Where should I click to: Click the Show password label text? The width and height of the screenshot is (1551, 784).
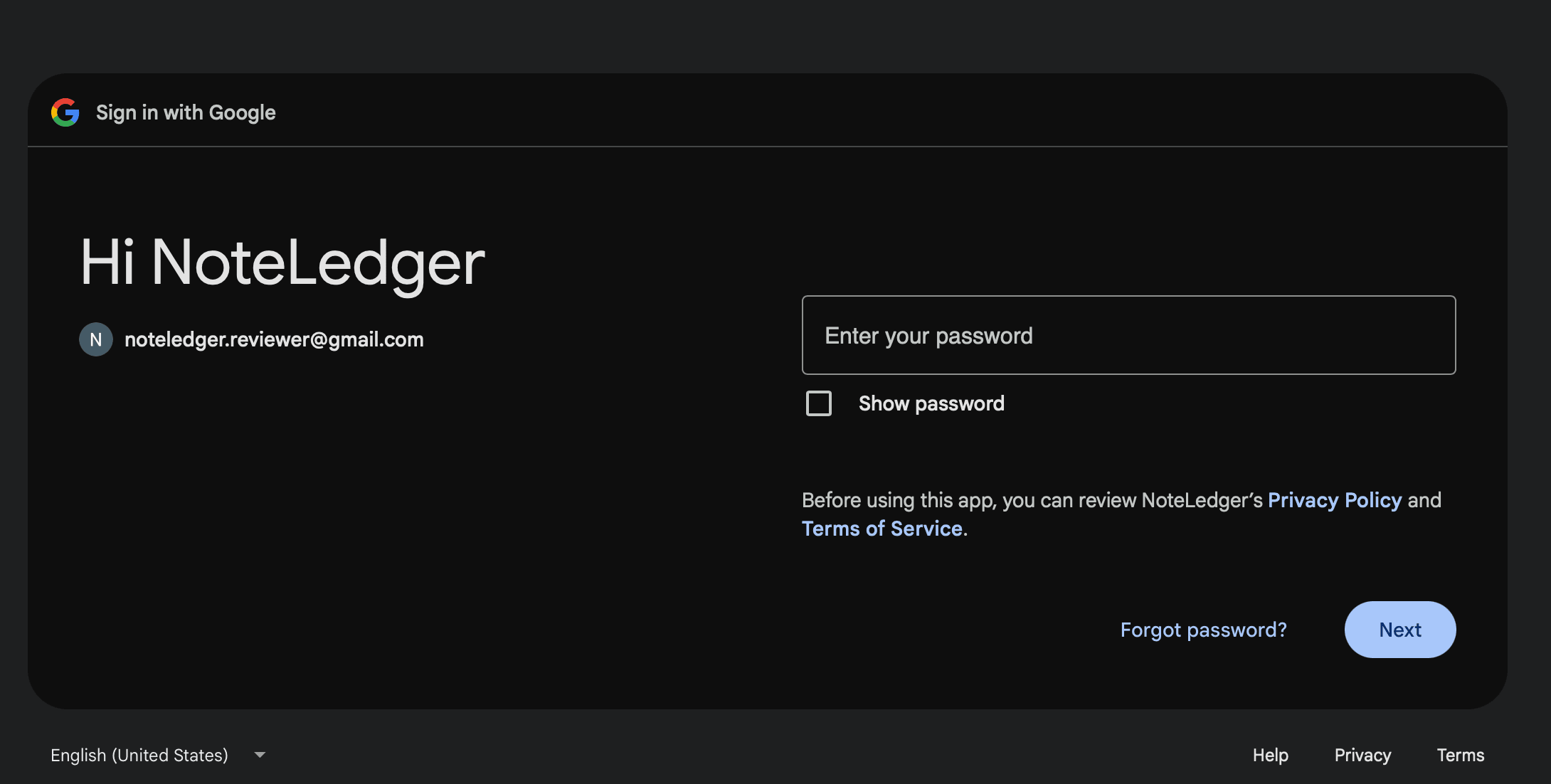931,403
